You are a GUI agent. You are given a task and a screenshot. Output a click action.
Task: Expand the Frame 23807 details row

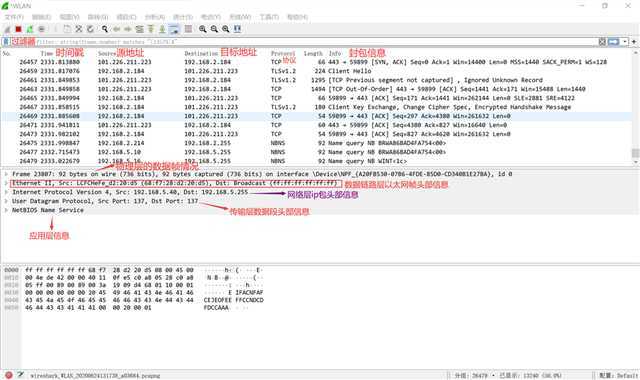coord(6,174)
